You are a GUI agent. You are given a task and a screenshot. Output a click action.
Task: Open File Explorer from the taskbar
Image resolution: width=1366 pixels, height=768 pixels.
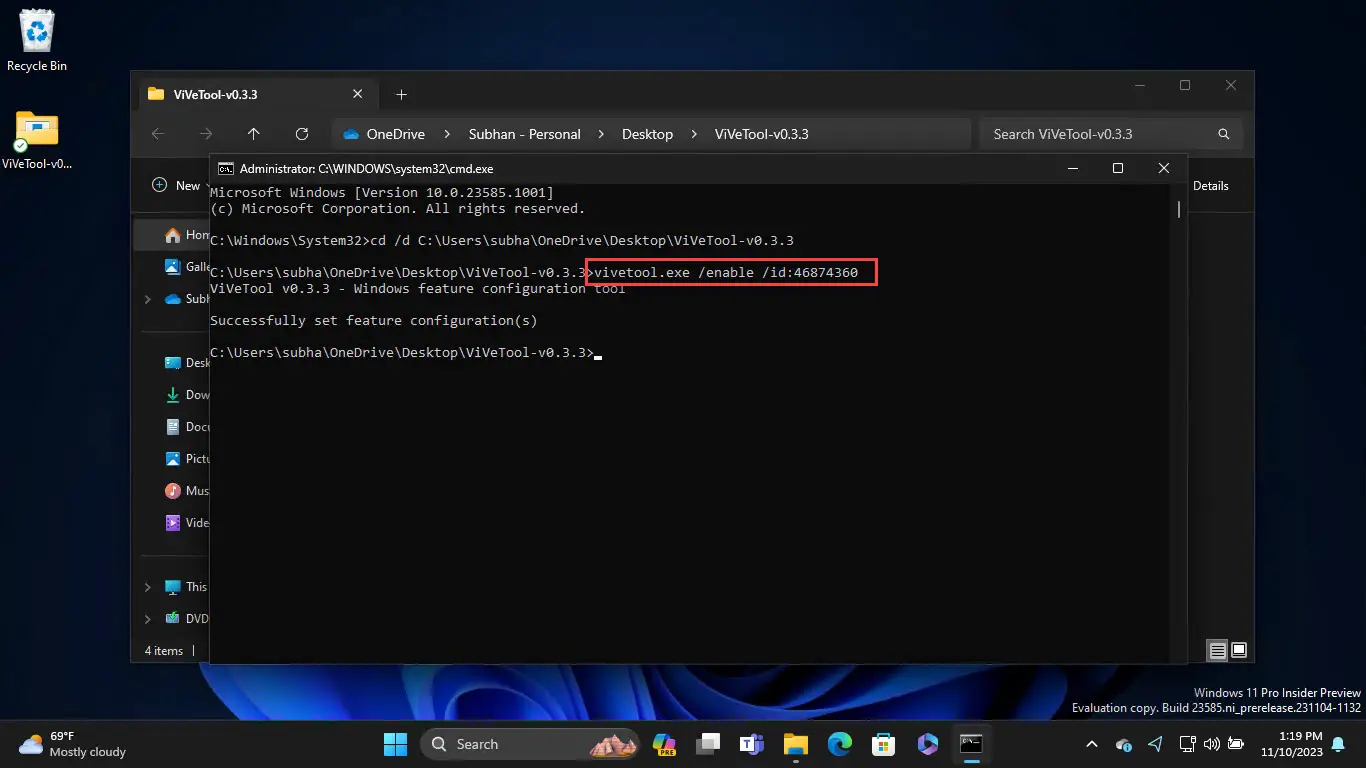coord(795,744)
